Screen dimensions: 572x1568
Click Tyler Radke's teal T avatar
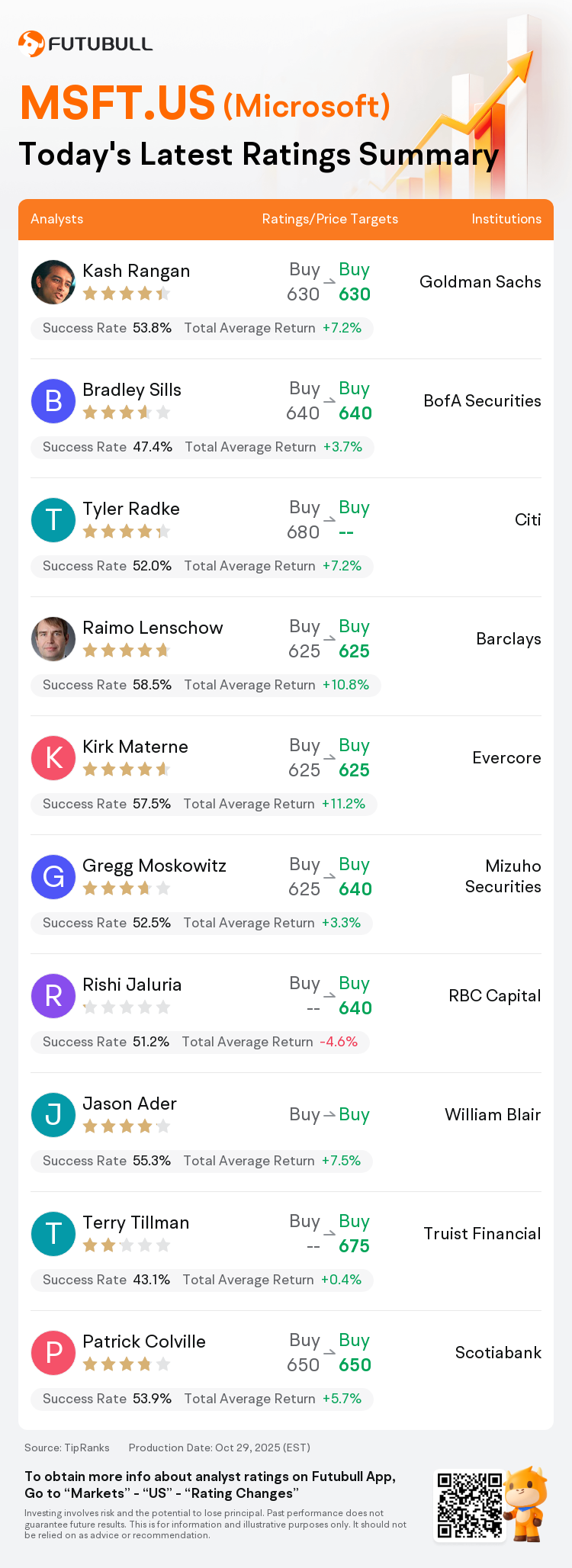tap(53, 520)
